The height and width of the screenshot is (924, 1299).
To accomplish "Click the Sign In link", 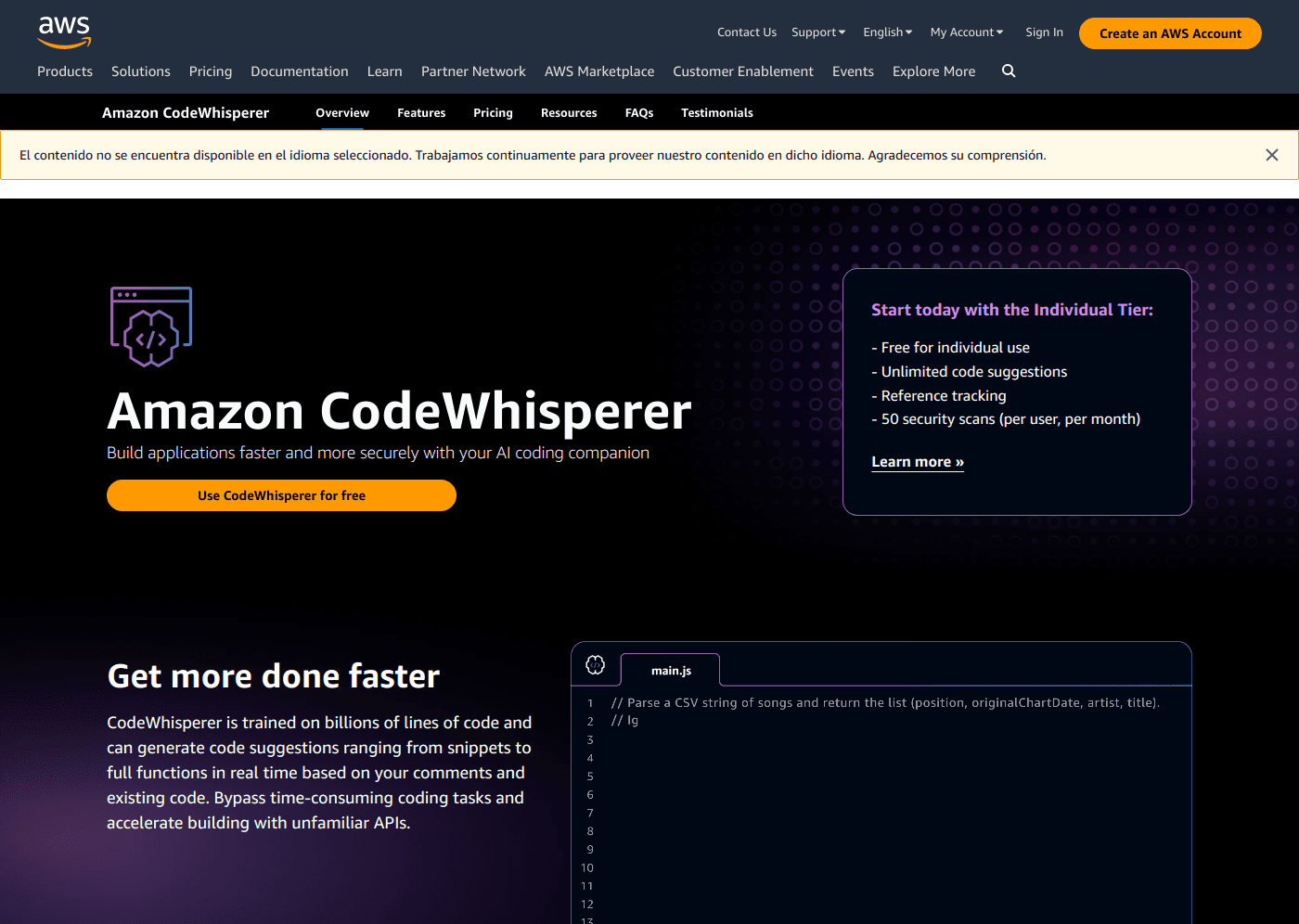I will 1044,32.
